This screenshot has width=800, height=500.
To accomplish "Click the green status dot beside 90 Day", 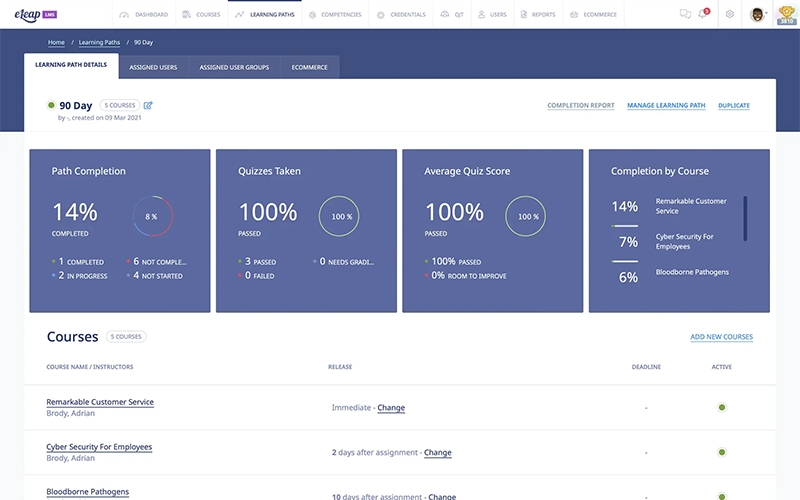I will coord(51,105).
